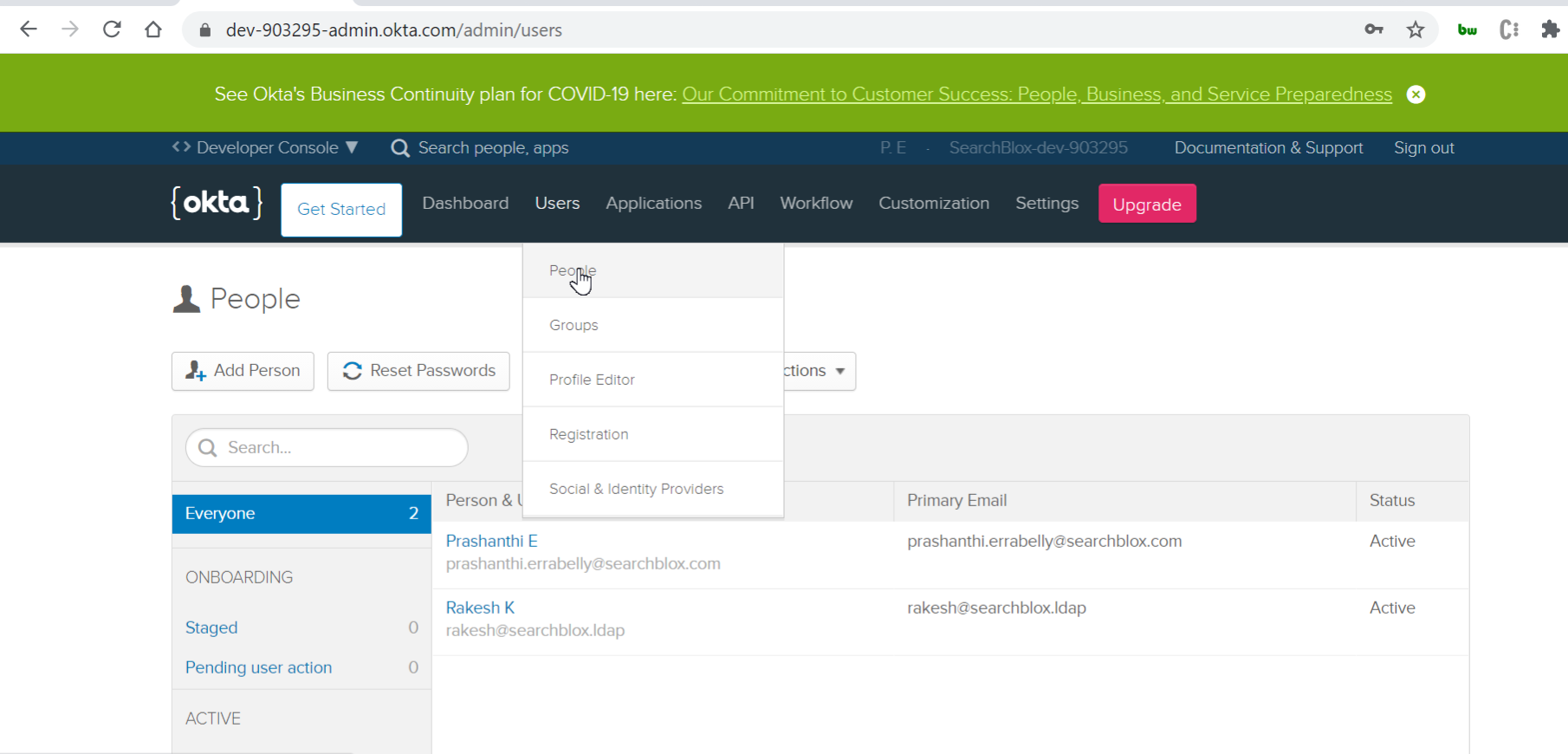Choose Profile Editor from the dropdown
Screen dimensions: 1568x754
click(653, 380)
